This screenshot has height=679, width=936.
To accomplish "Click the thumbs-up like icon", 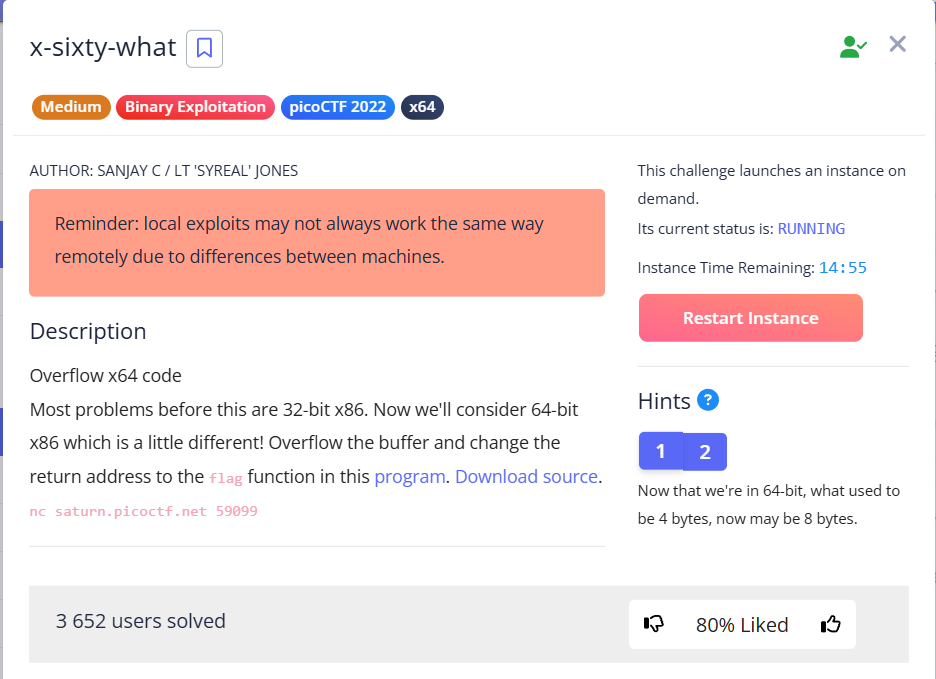I will (830, 624).
